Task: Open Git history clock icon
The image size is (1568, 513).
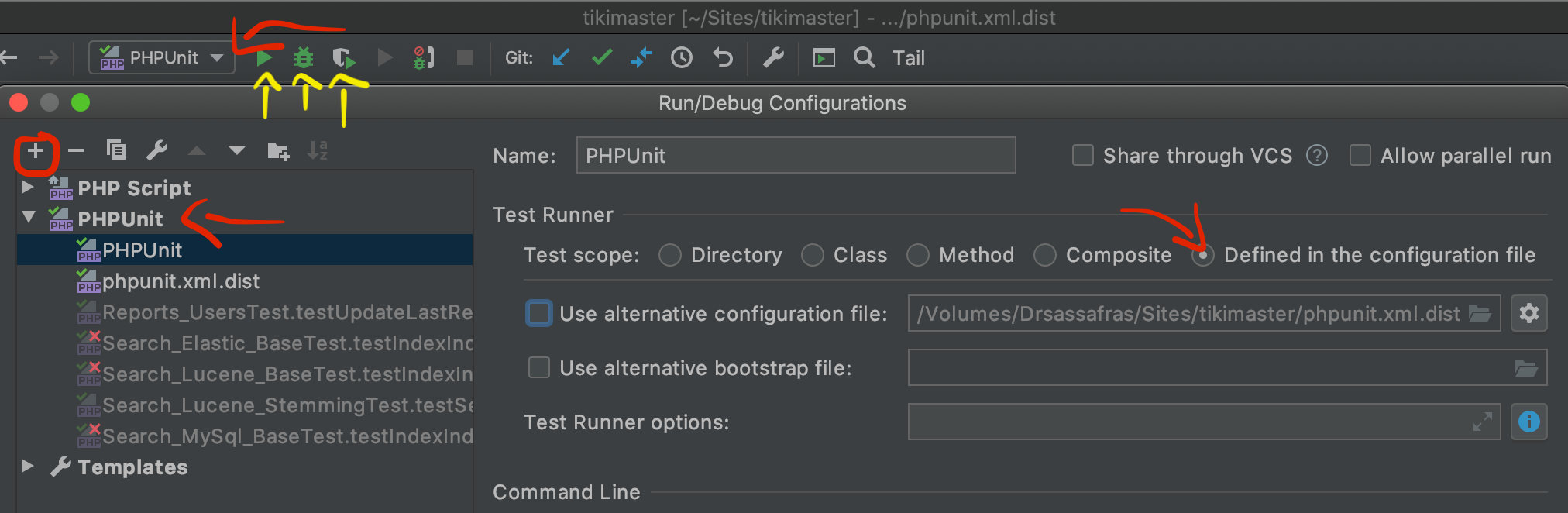Action: 682,58
